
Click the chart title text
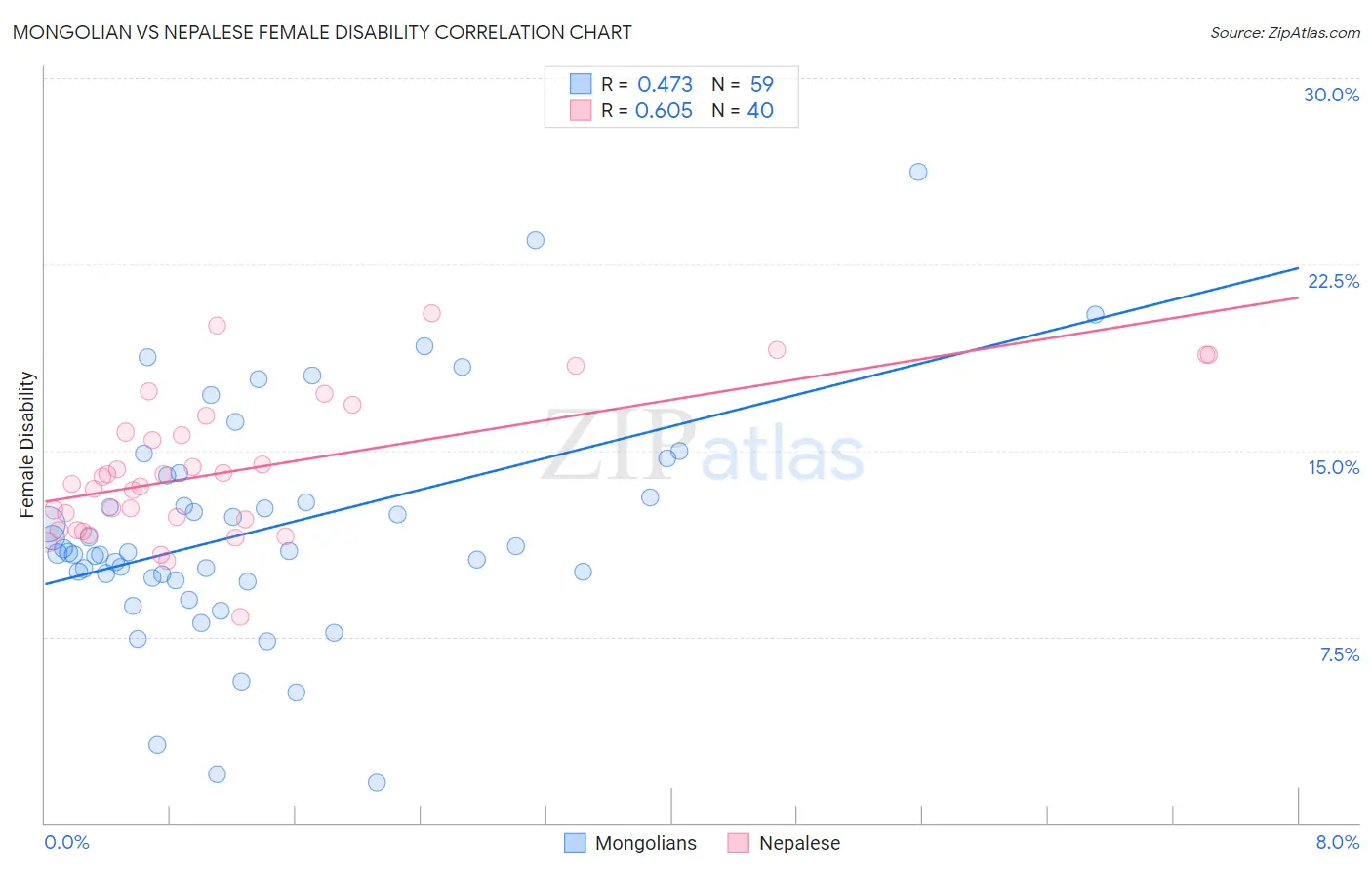322,32
